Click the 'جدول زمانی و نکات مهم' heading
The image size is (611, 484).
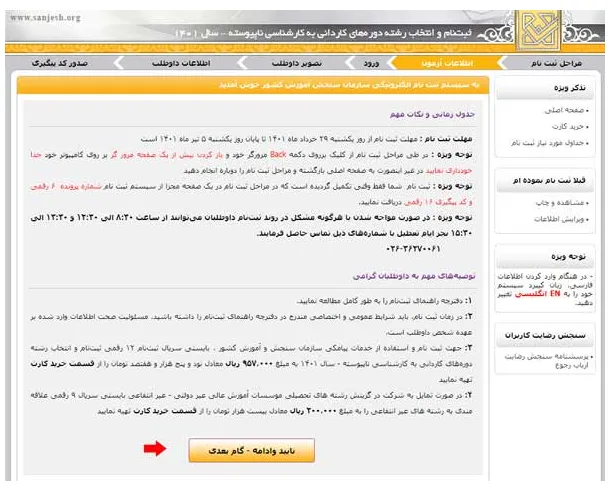(433, 114)
